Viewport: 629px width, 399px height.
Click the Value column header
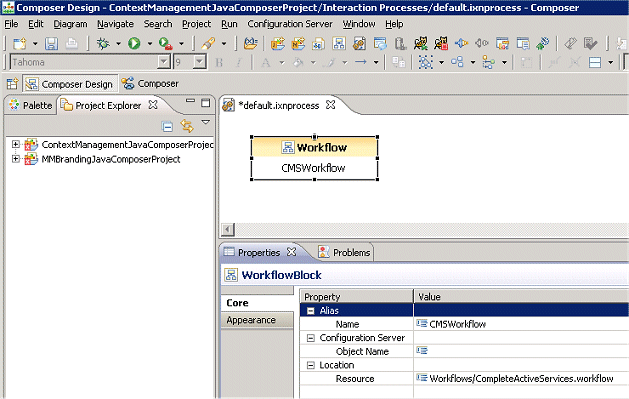[x=521, y=297]
